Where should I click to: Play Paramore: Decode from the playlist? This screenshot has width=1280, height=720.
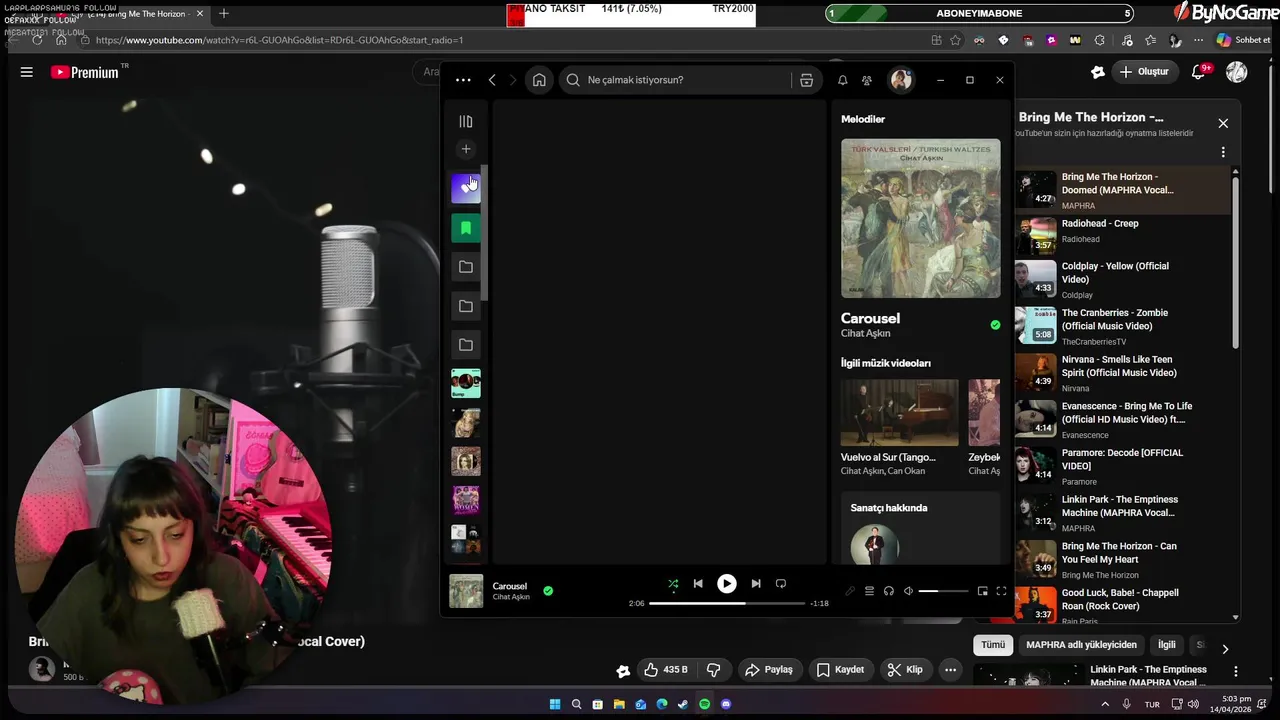click(1120, 466)
